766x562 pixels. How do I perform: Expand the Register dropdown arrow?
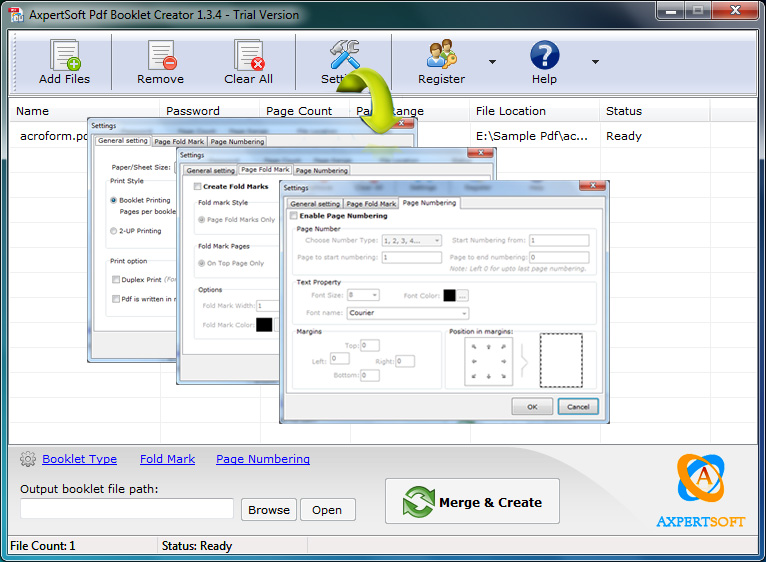492,62
